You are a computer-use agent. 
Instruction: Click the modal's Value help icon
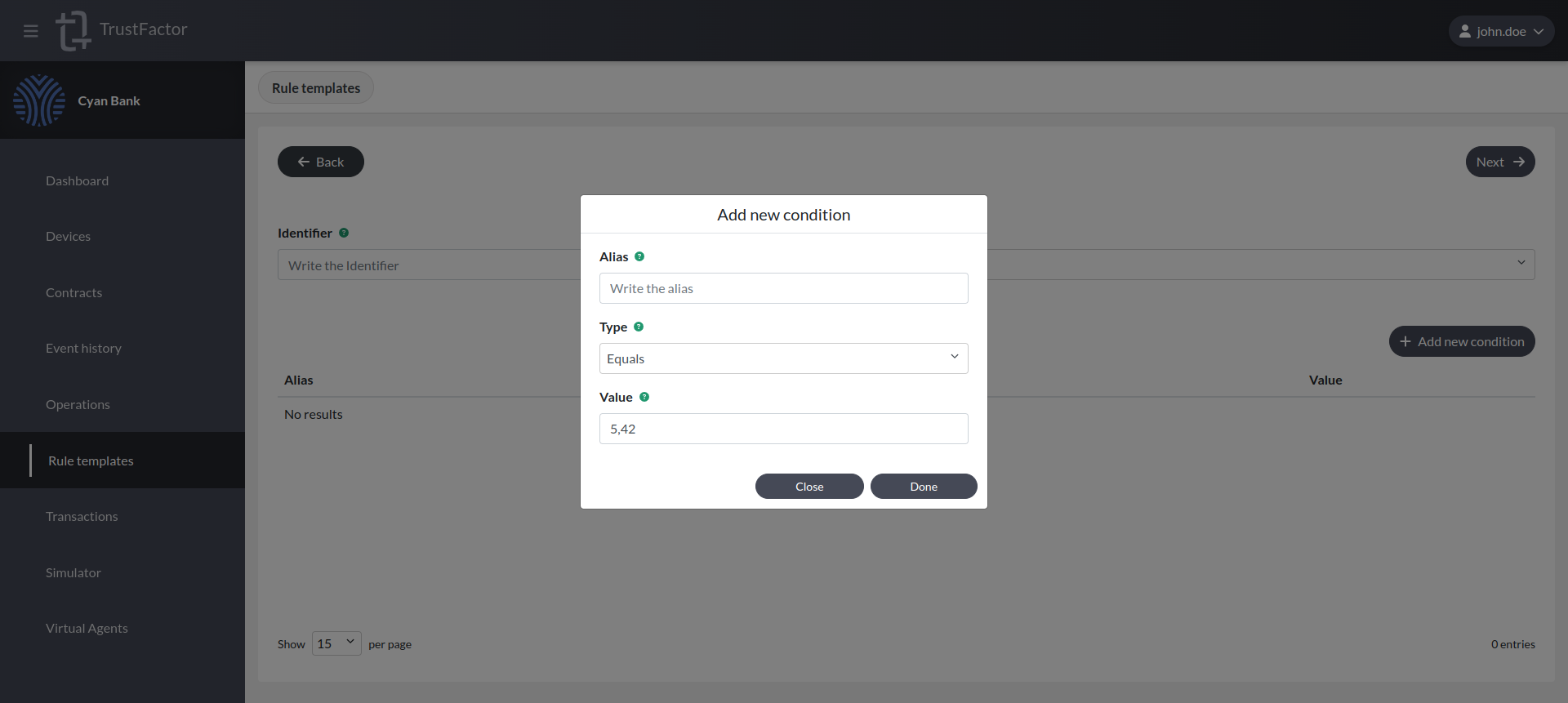(x=644, y=397)
